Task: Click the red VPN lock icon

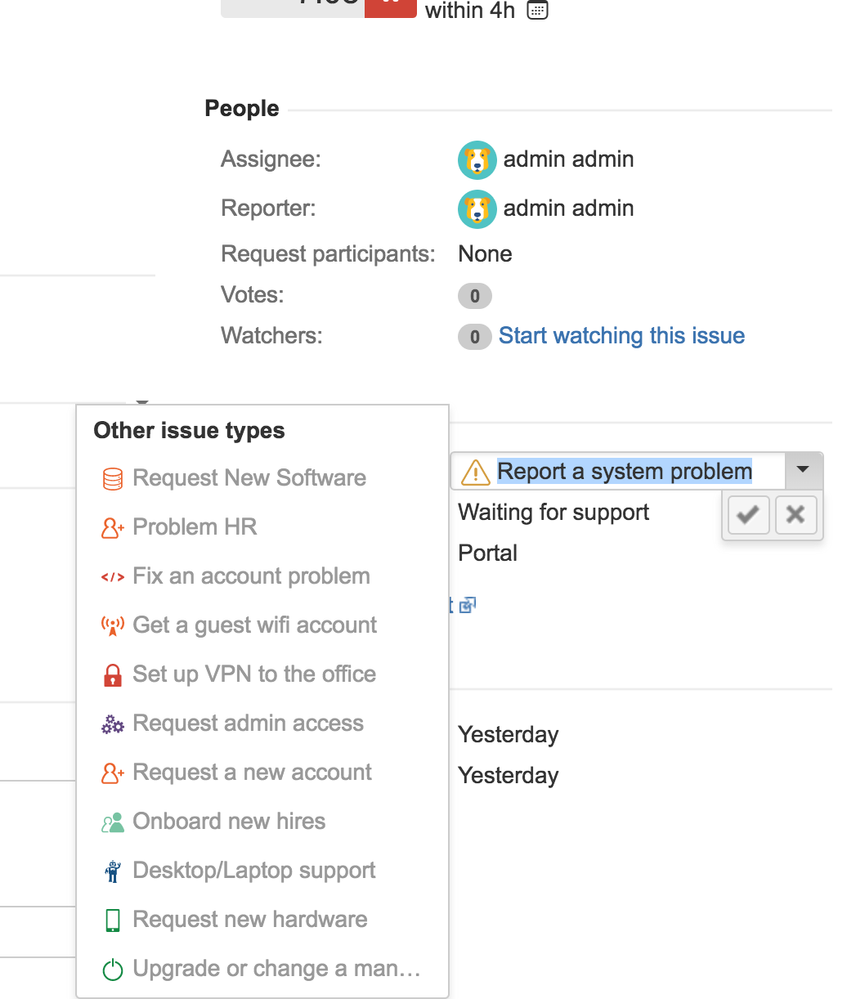Action: (x=113, y=675)
